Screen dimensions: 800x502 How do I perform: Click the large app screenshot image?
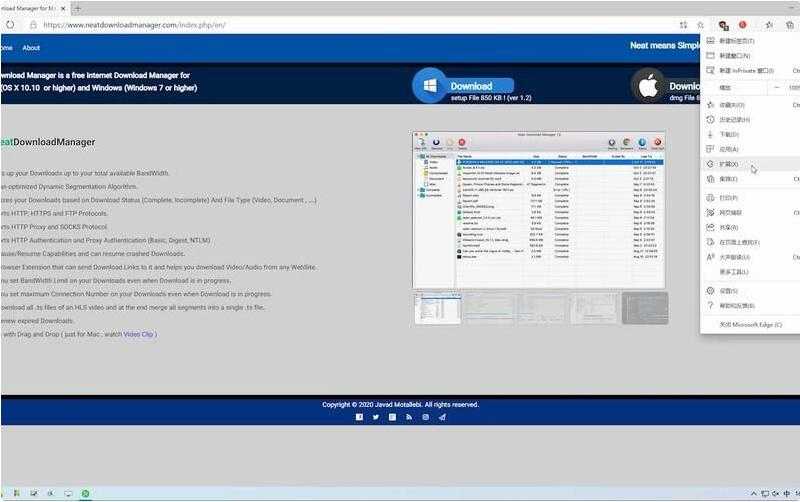[x=539, y=210]
